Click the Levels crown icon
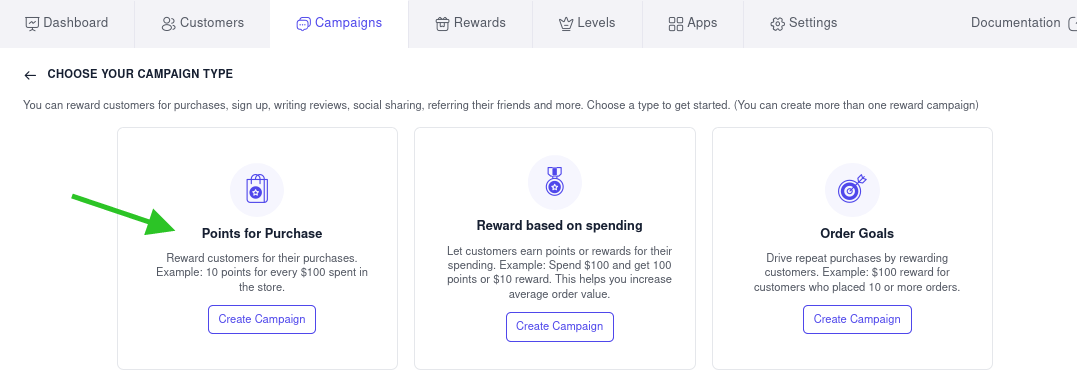Viewport: 1077px width, 372px height. (x=566, y=24)
